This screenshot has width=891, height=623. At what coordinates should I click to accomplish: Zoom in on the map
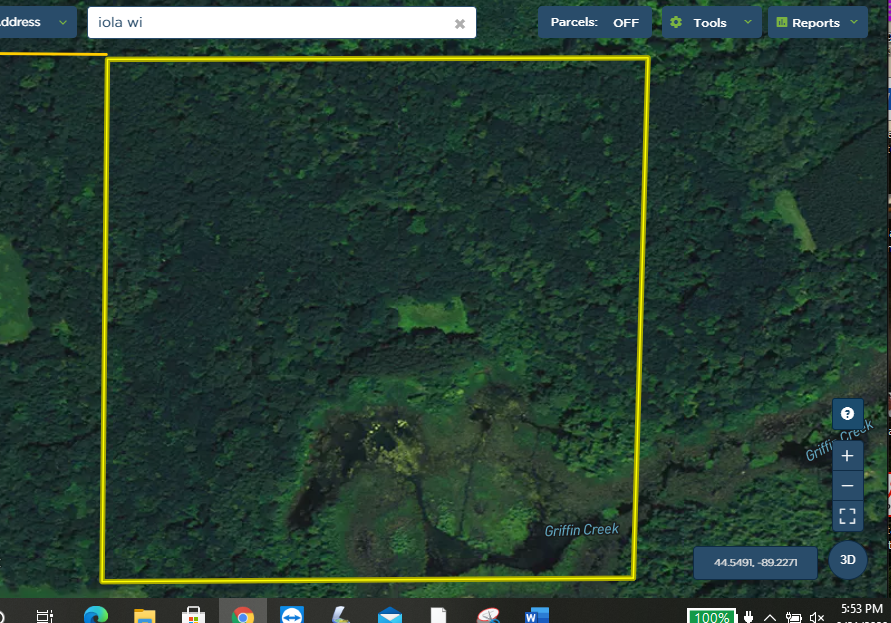pyautogui.click(x=847, y=456)
